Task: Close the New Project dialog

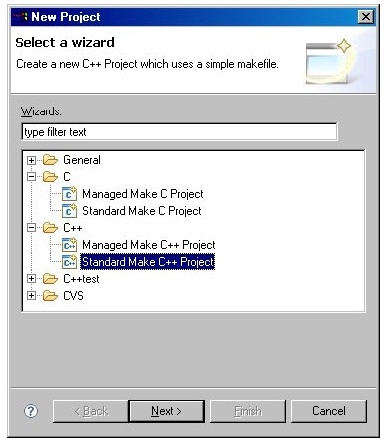Action: (366, 17)
